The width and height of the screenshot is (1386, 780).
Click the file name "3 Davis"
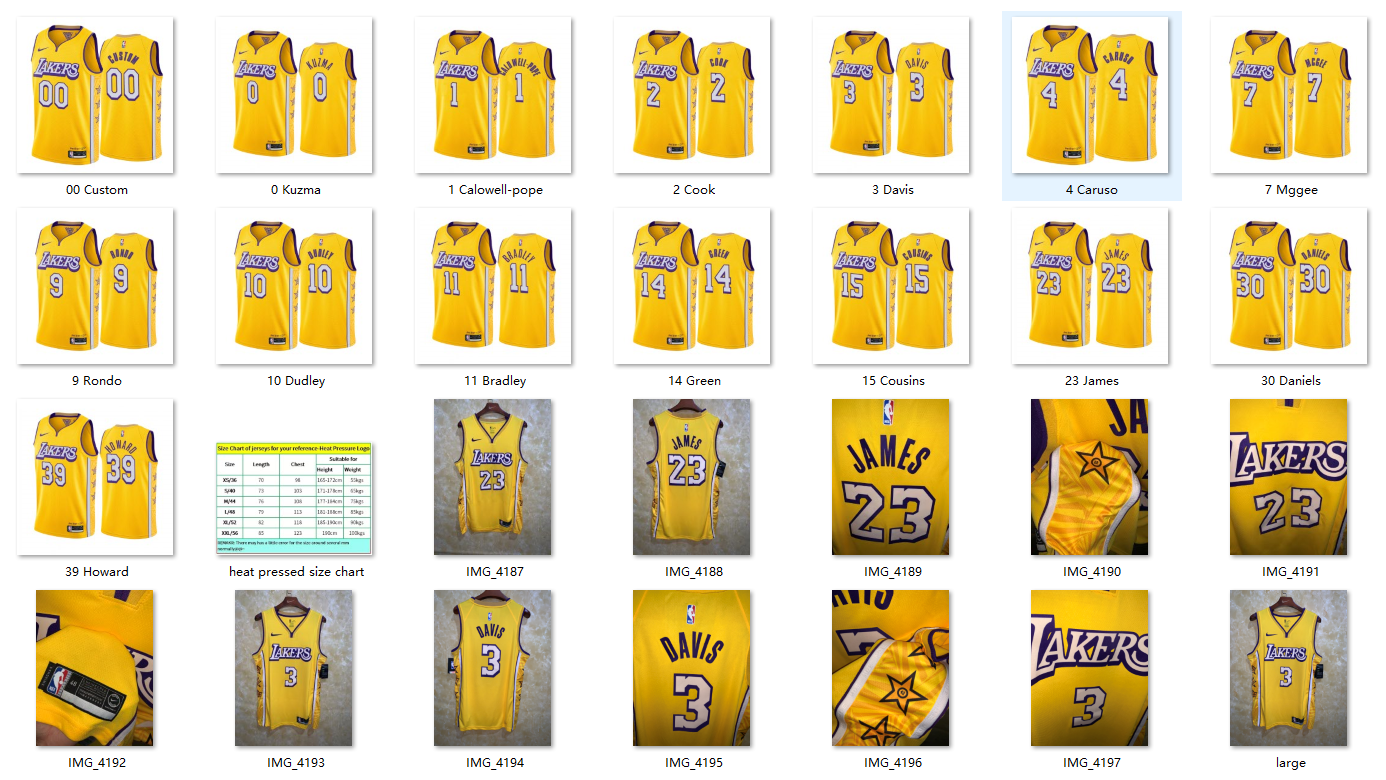point(892,190)
